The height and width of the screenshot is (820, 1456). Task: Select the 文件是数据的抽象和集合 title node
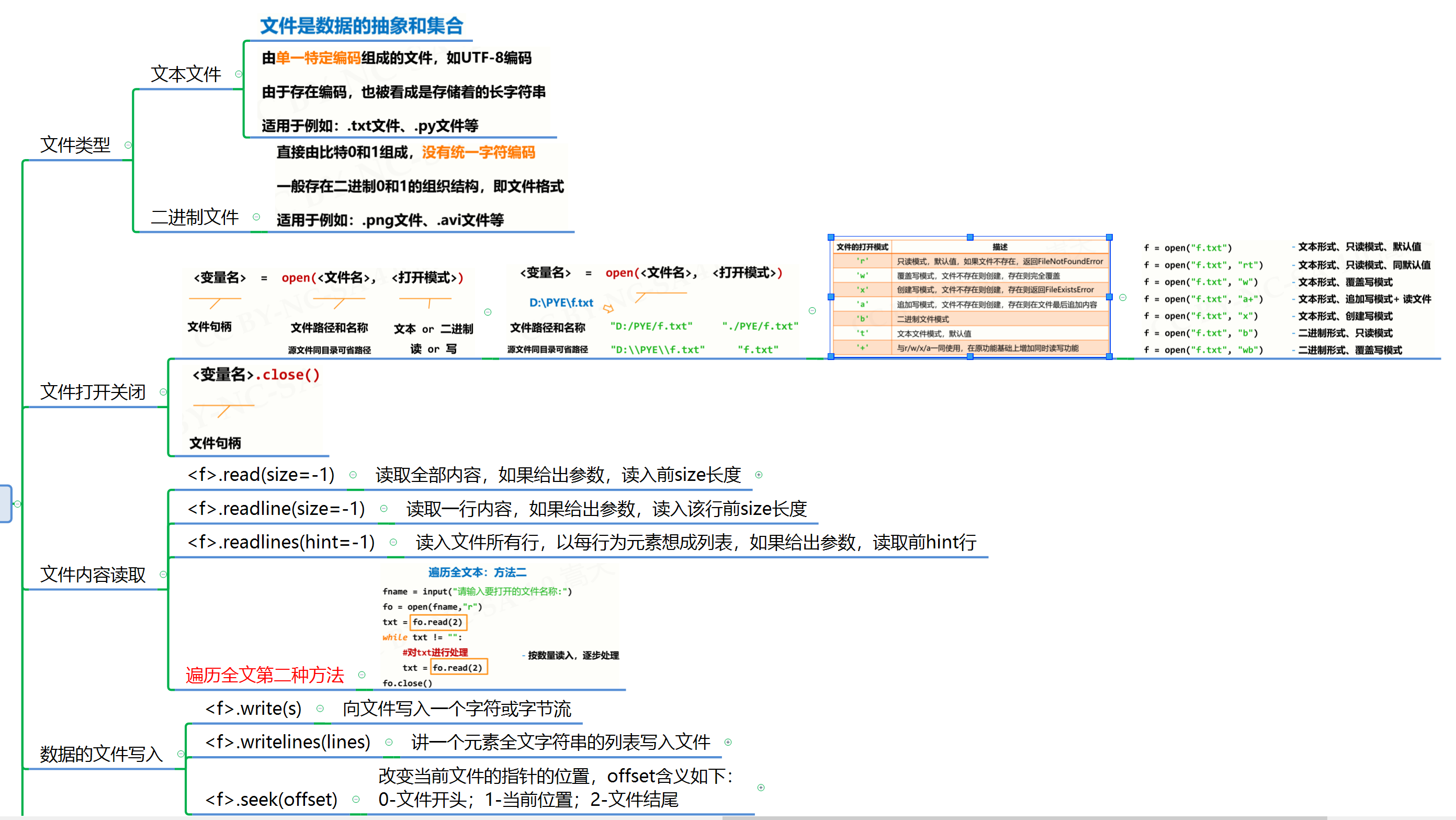click(x=365, y=26)
